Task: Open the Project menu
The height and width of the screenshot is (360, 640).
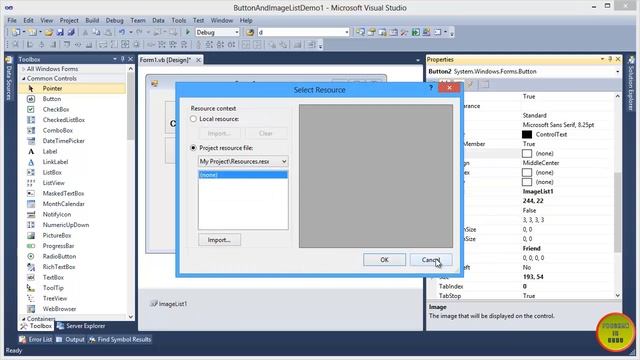Action: (69, 20)
